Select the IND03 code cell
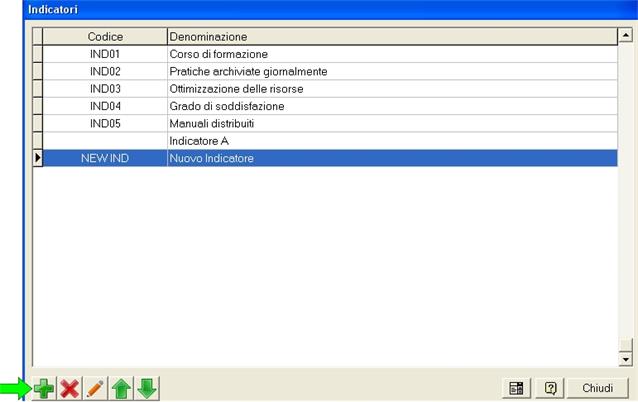The width and height of the screenshot is (638, 402). tap(105, 89)
